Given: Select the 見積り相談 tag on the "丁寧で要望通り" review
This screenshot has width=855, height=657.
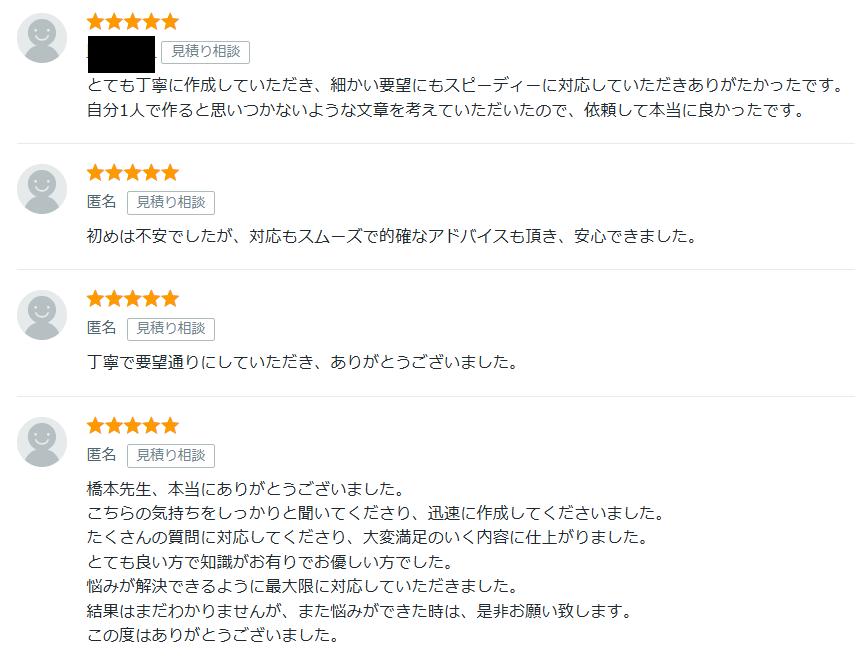Looking at the screenshot, I should 171,328.
